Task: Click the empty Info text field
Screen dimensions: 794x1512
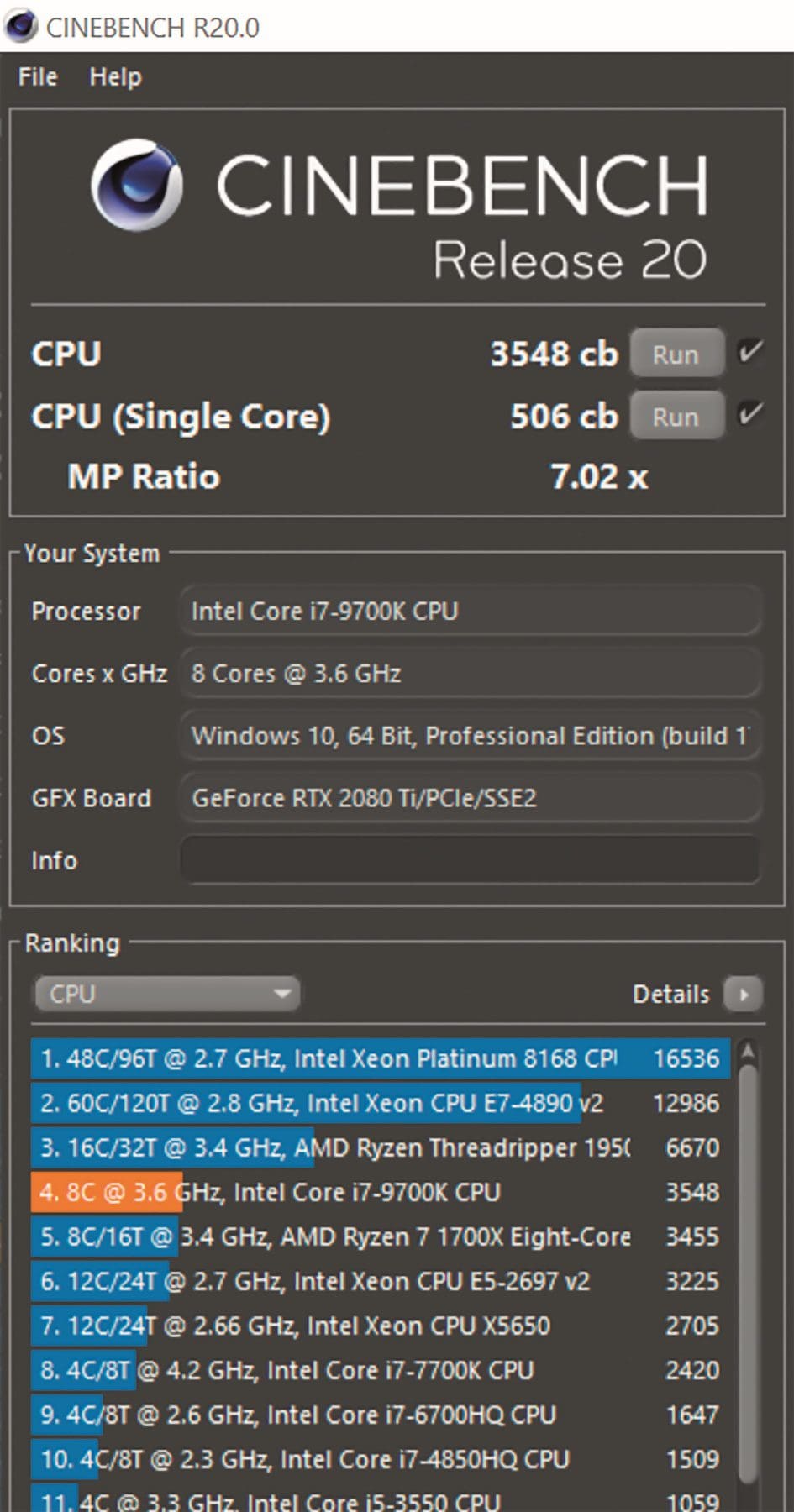Action: 471,860
